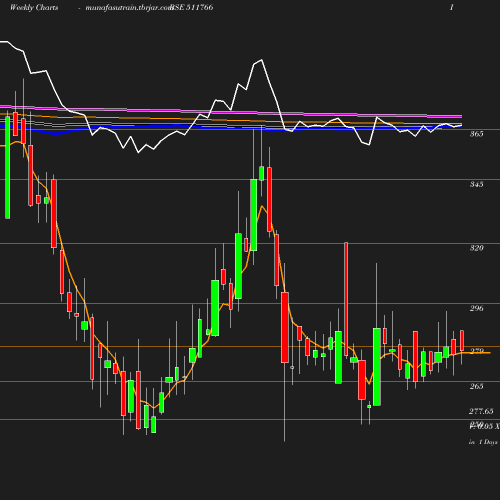Click the 265 price axis label
The height and width of the screenshot is (500, 500).
pos(476,386)
